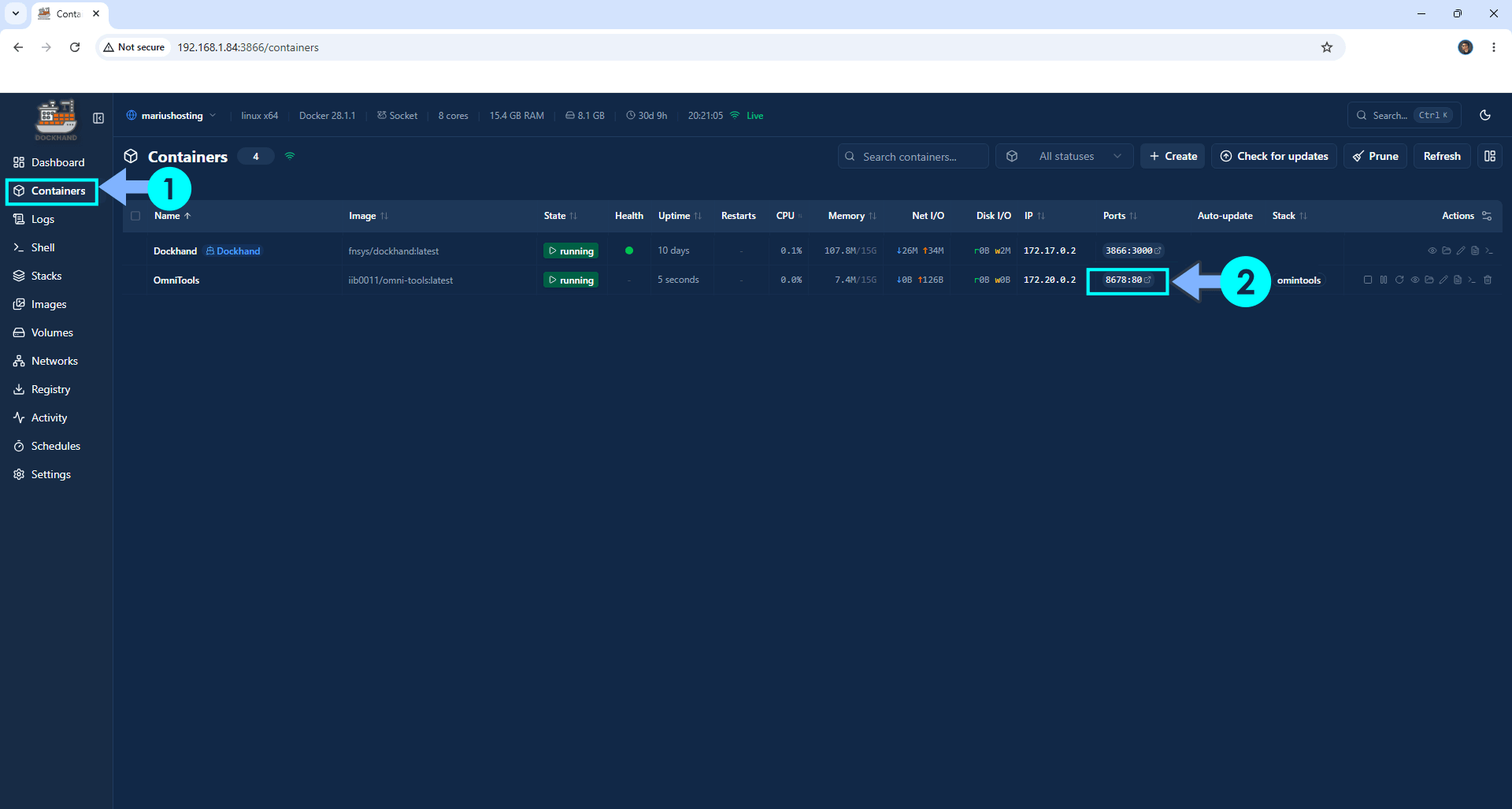Open the global Search box in header
Viewport: 1512px width, 809px height.
(x=1404, y=115)
